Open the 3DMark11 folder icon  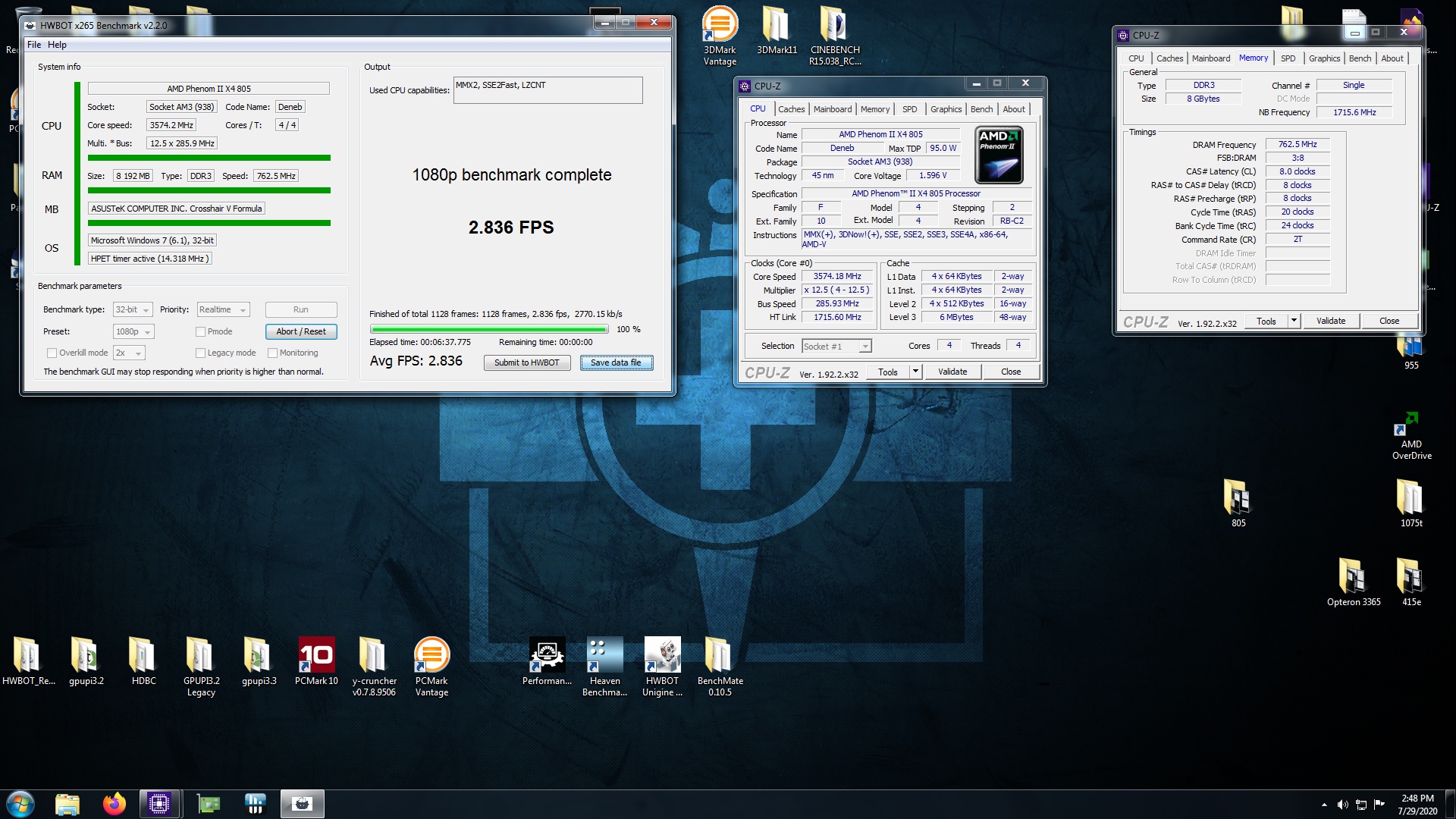[x=777, y=30]
